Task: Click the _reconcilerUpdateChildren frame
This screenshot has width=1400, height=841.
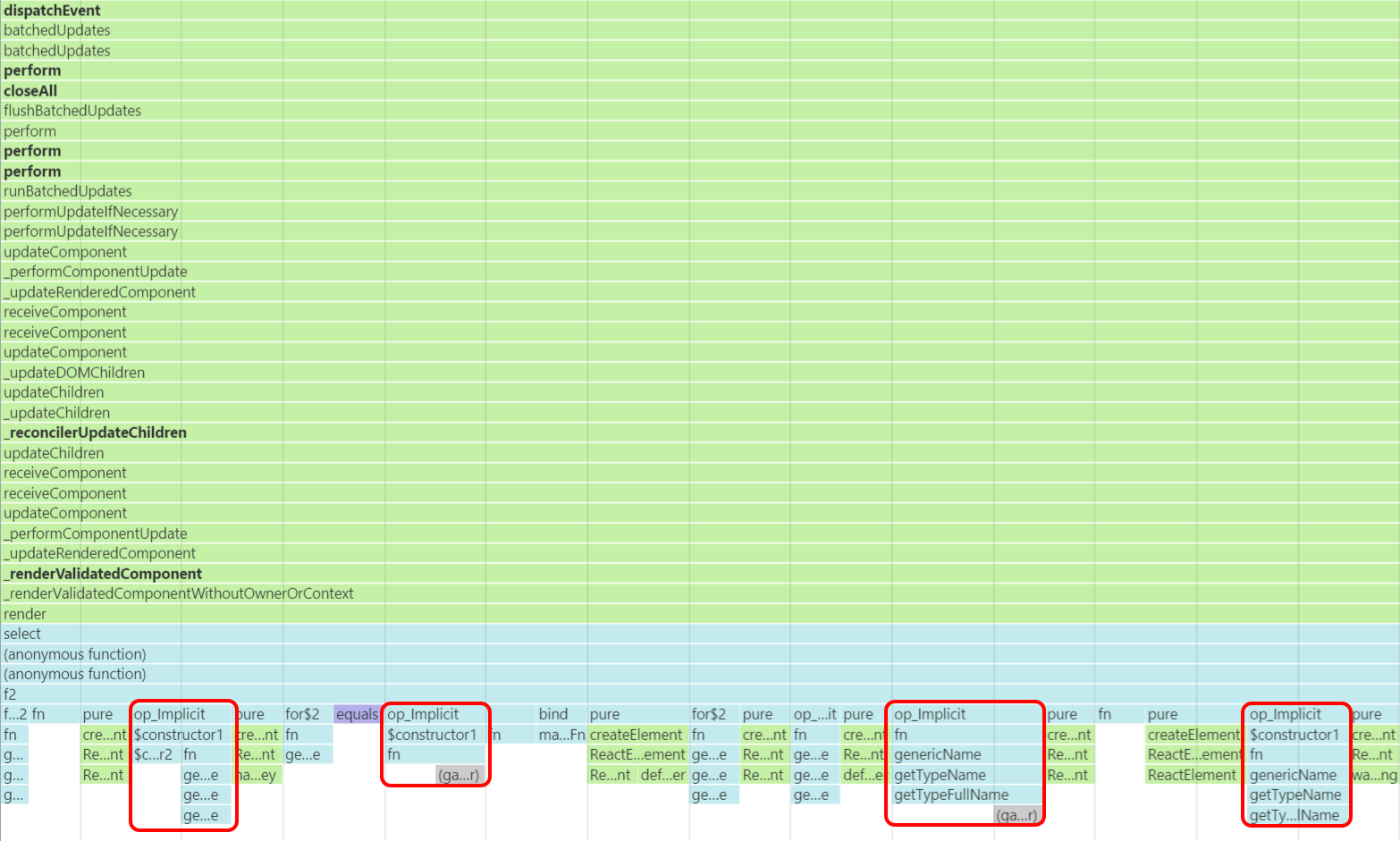Action: click(x=96, y=433)
